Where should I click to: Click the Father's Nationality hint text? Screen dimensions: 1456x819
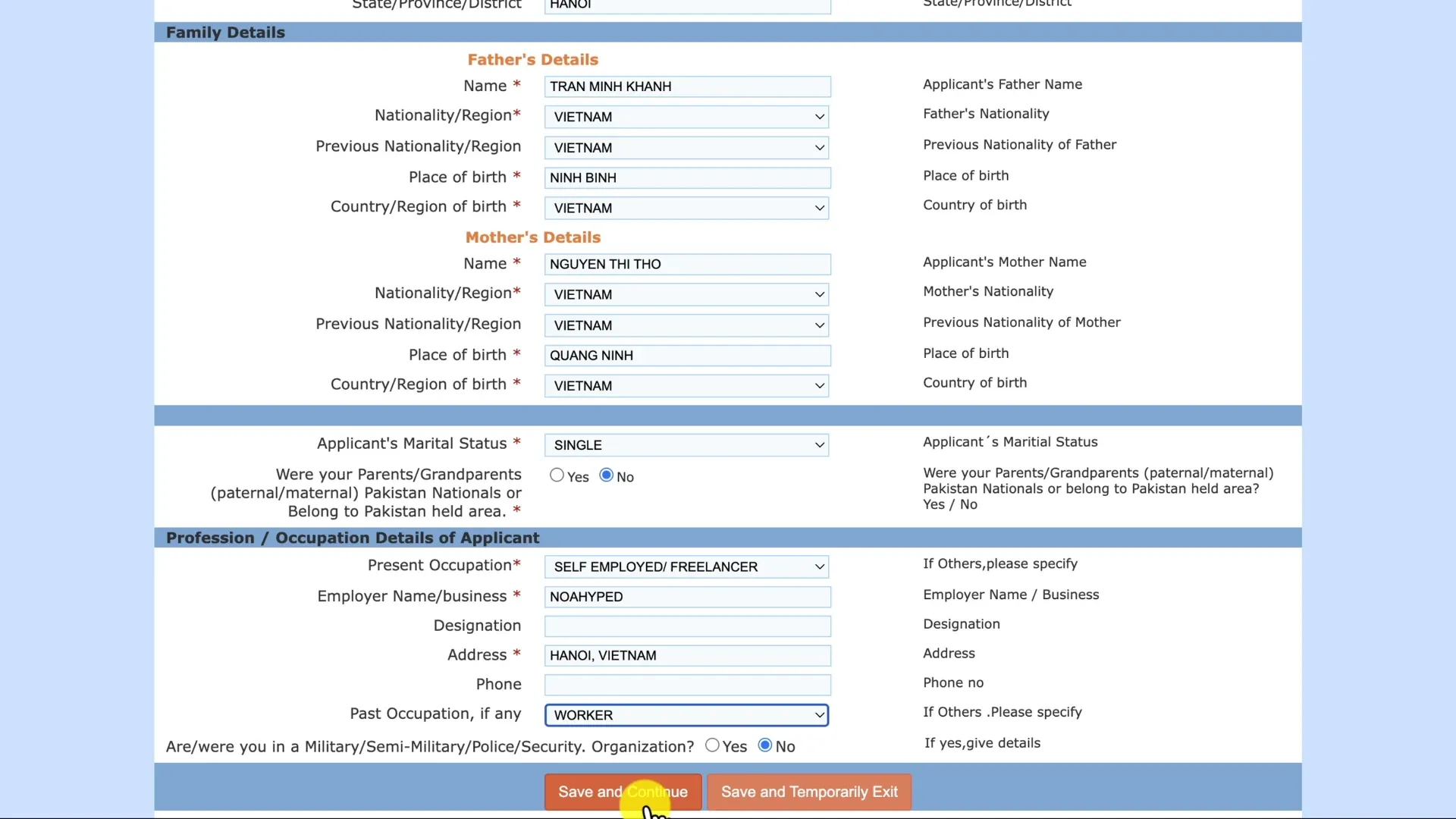pos(986,114)
